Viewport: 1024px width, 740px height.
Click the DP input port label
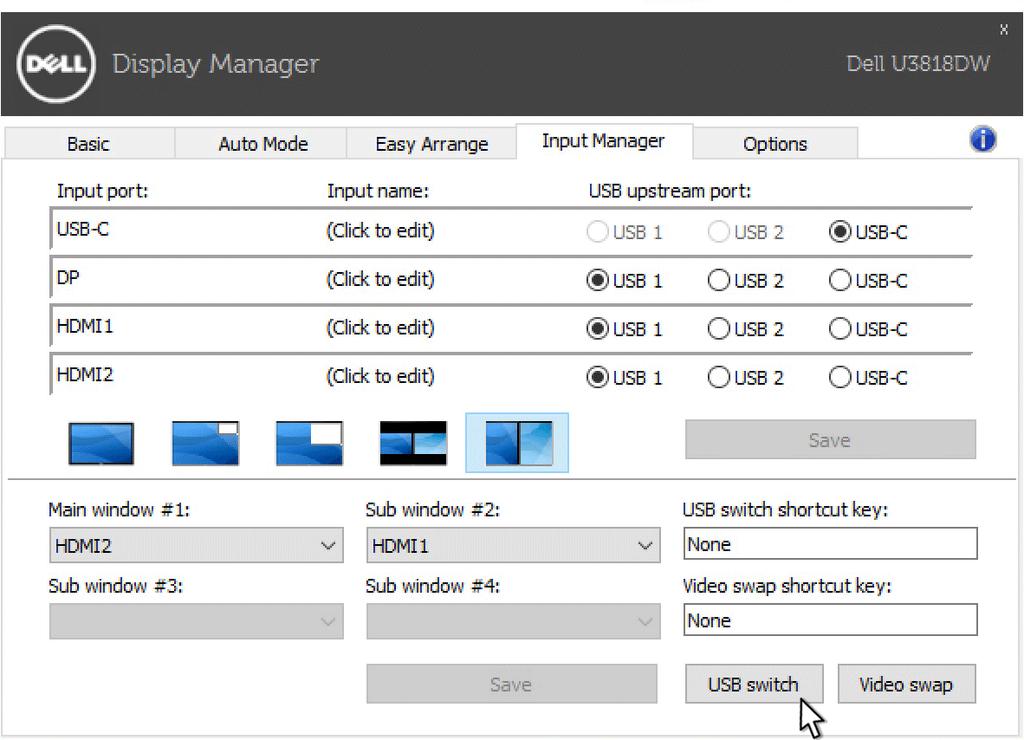pyautogui.click(x=68, y=278)
